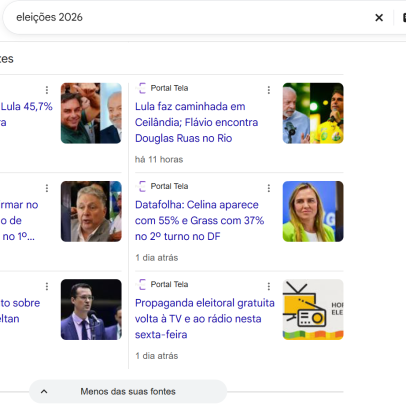Open 'Lula faz caminhada em Ceilândia' headline
The height and width of the screenshot is (406, 406).
pos(196,122)
